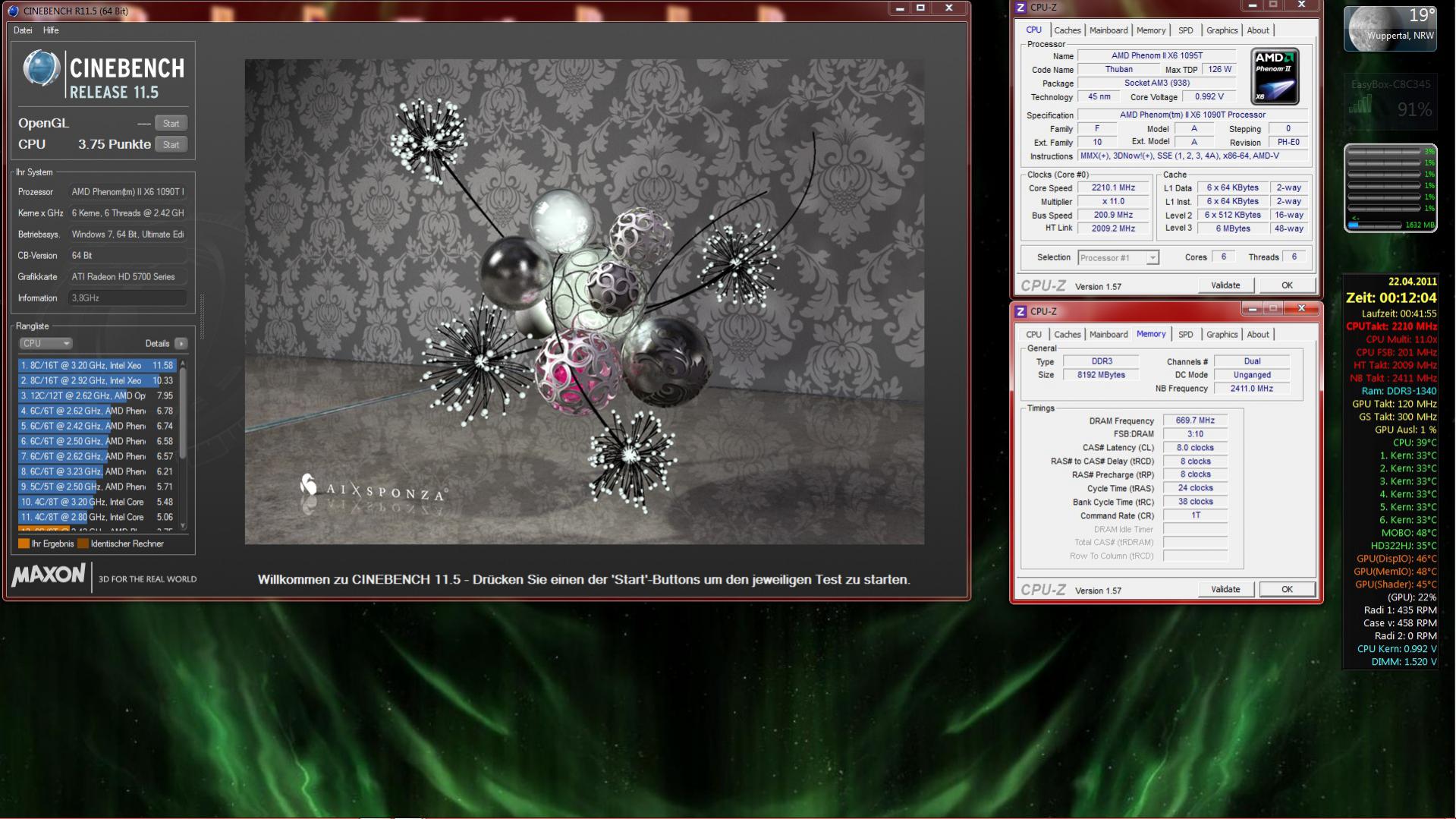Viewport: 1456px width, 819px height.
Task: Click the CPU score 3.75 Punkte
Action: click(x=114, y=144)
